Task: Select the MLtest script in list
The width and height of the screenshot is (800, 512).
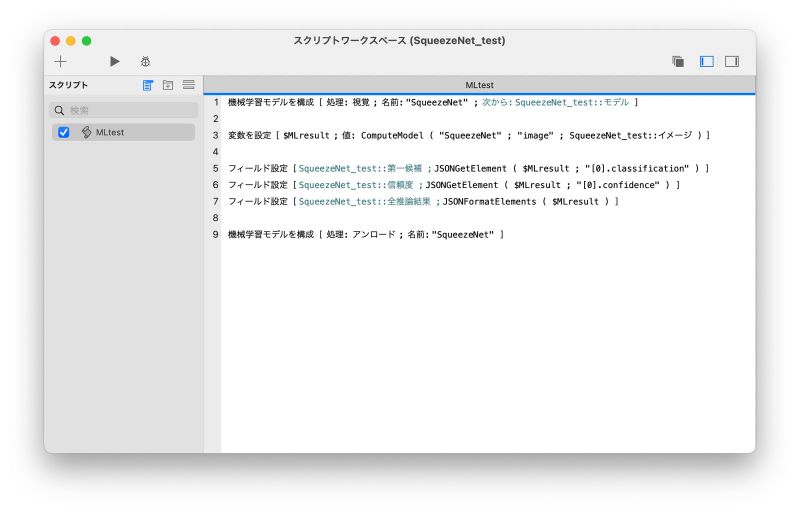Action: click(x=123, y=132)
